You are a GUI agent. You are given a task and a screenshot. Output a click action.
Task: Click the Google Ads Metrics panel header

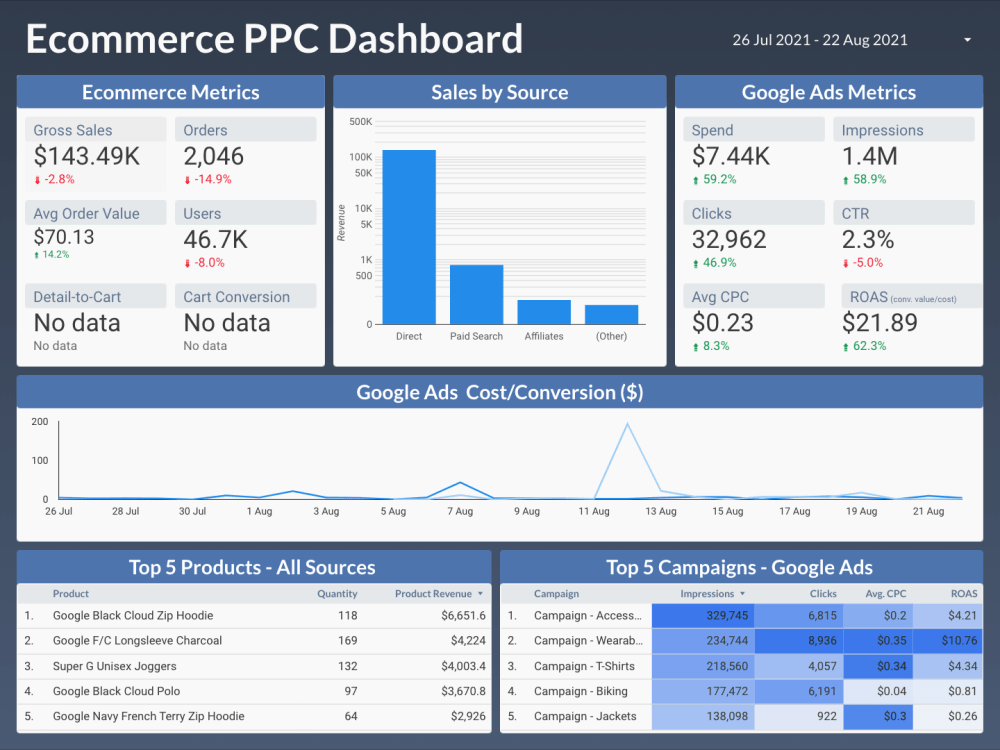click(829, 91)
